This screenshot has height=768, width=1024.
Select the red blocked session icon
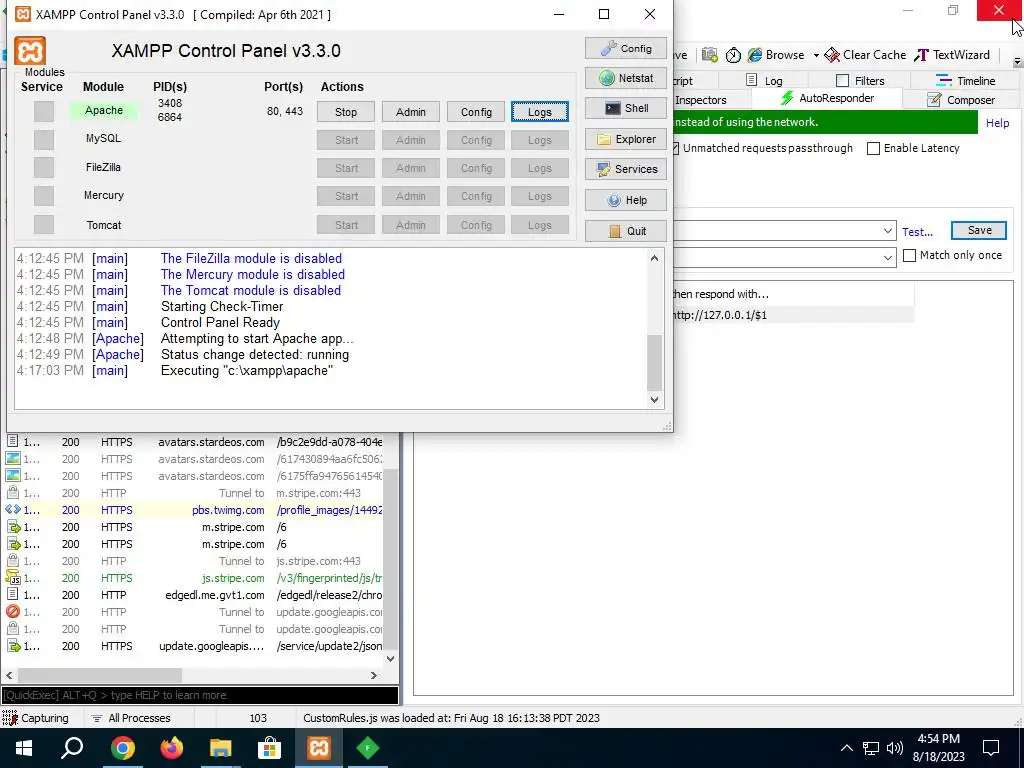pos(13,612)
